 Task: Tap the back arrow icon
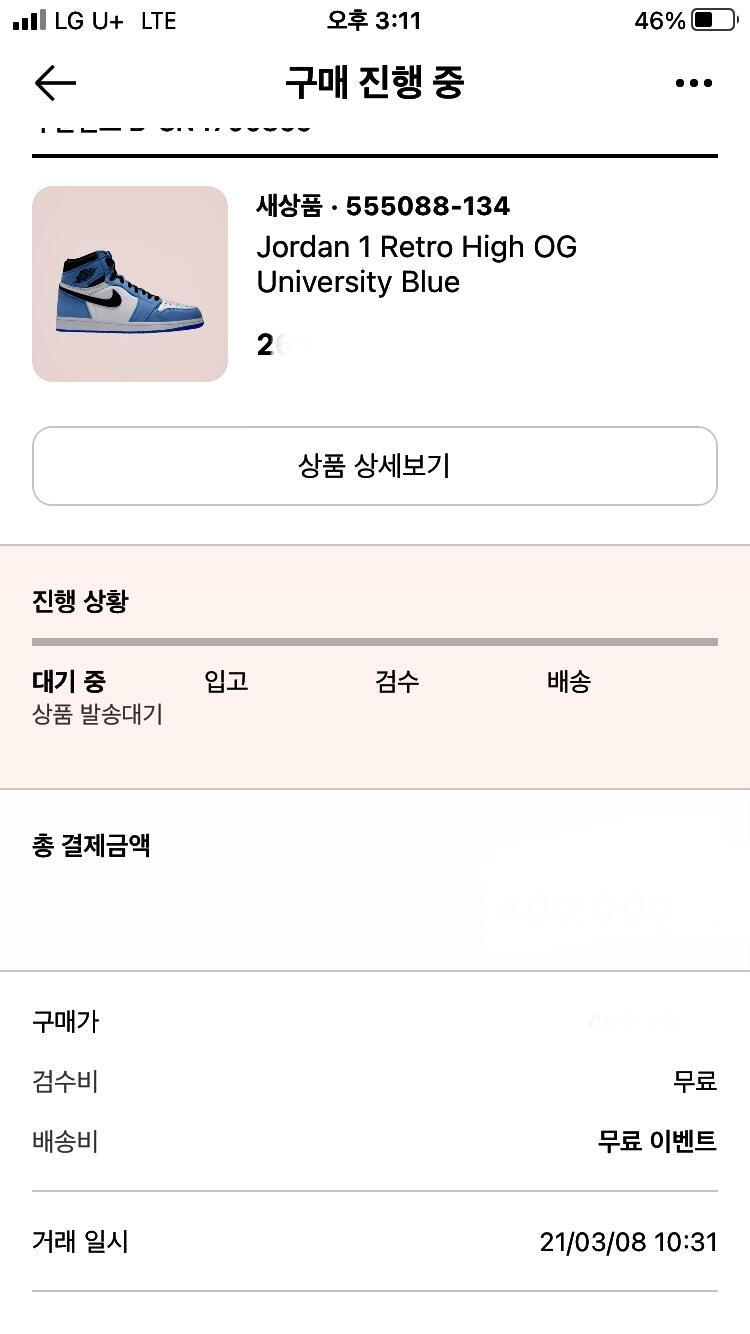pyautogui.click(x=55, y=83)
